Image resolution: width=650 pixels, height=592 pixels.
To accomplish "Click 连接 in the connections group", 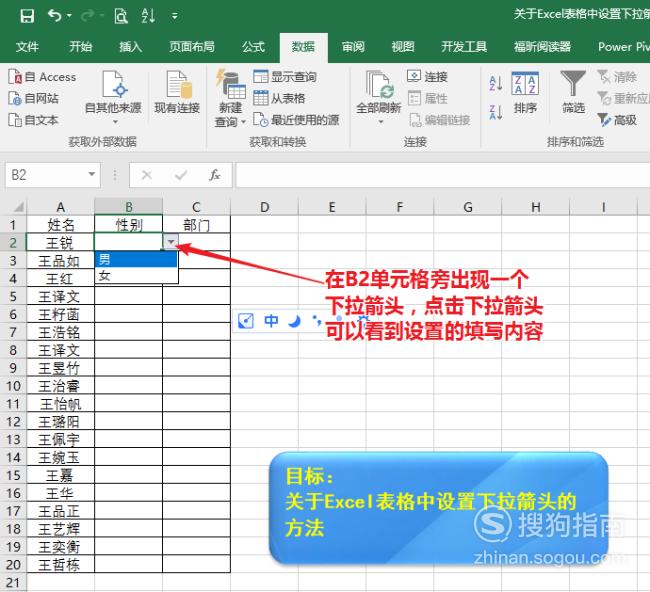I will pyautogui.click(x=427, y=76).
